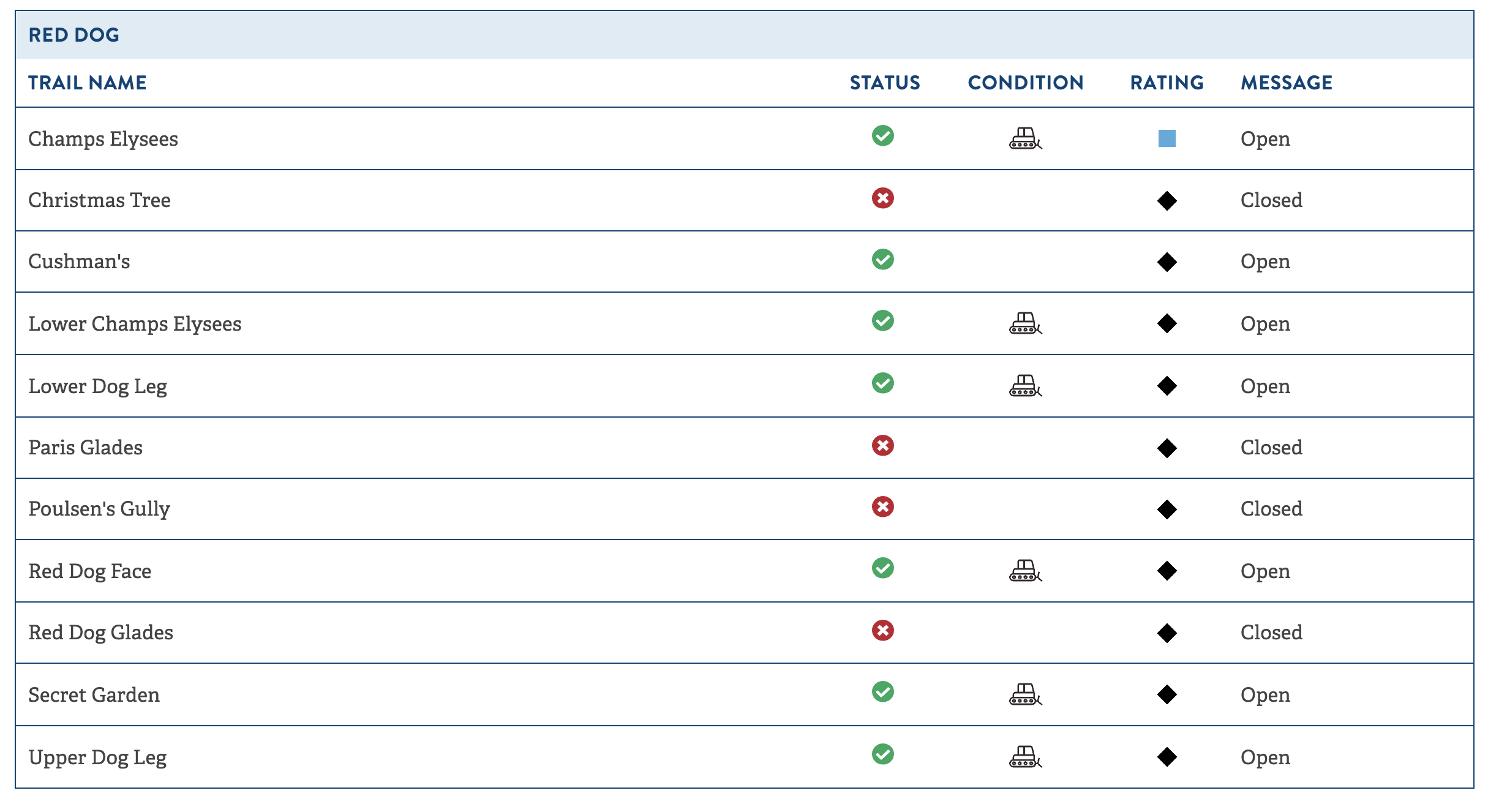Click the red closed icon for Paris Glades
This screenshot has height=812, width=1488.
882,445
